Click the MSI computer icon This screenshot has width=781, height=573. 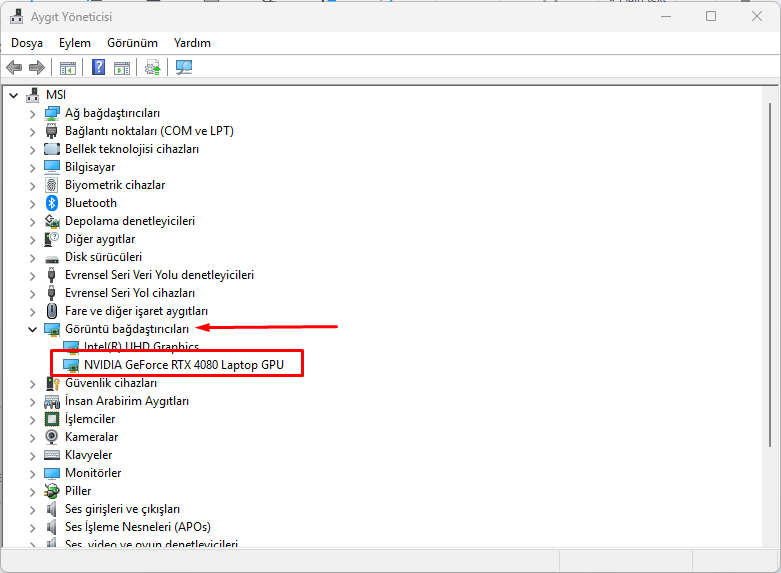click(33, 95)
